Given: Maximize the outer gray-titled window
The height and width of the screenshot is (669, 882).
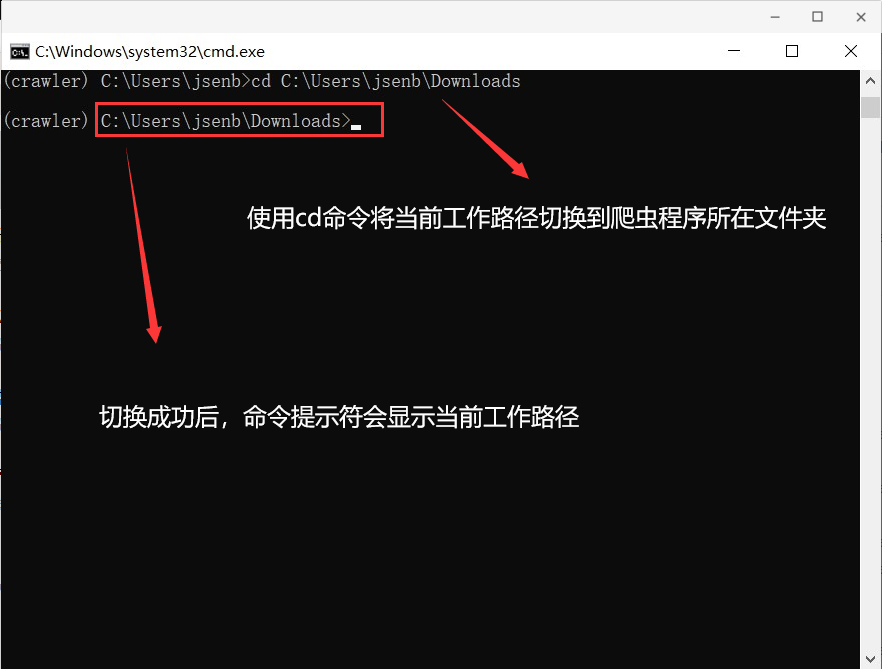Looking at the screenshot, I should click(817, 16).
